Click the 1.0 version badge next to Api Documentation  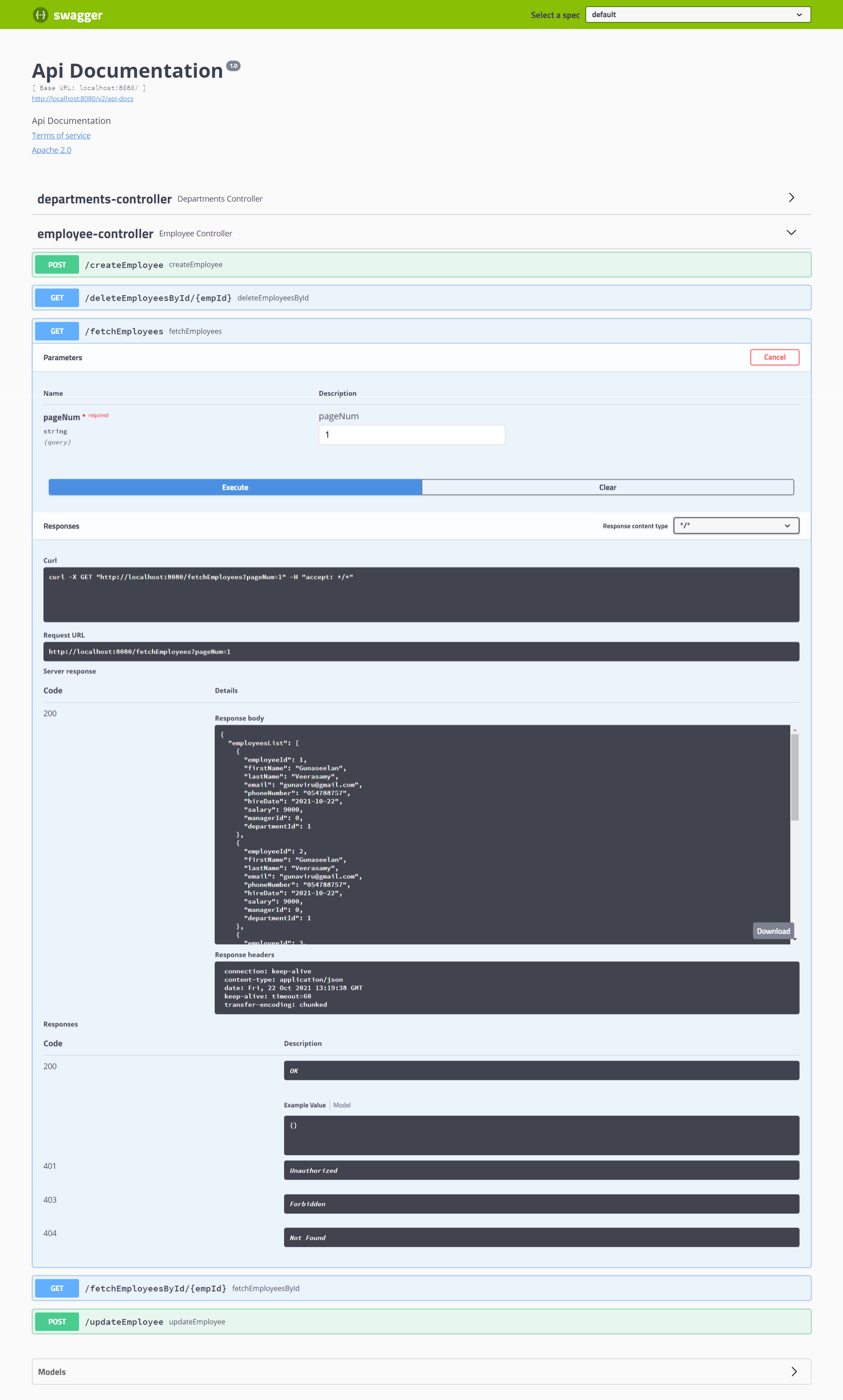(x=234, y=65)
